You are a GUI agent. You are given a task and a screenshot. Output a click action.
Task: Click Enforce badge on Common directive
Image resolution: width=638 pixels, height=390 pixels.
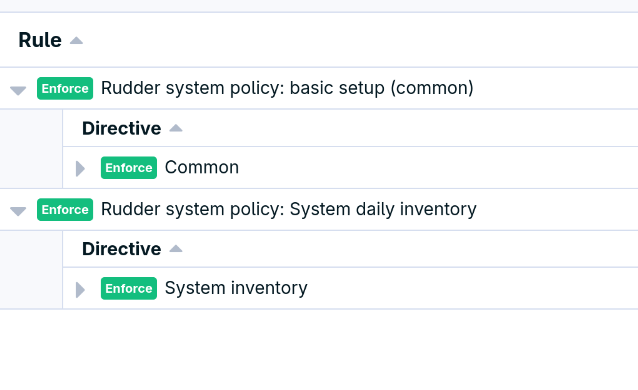point(129,167)
